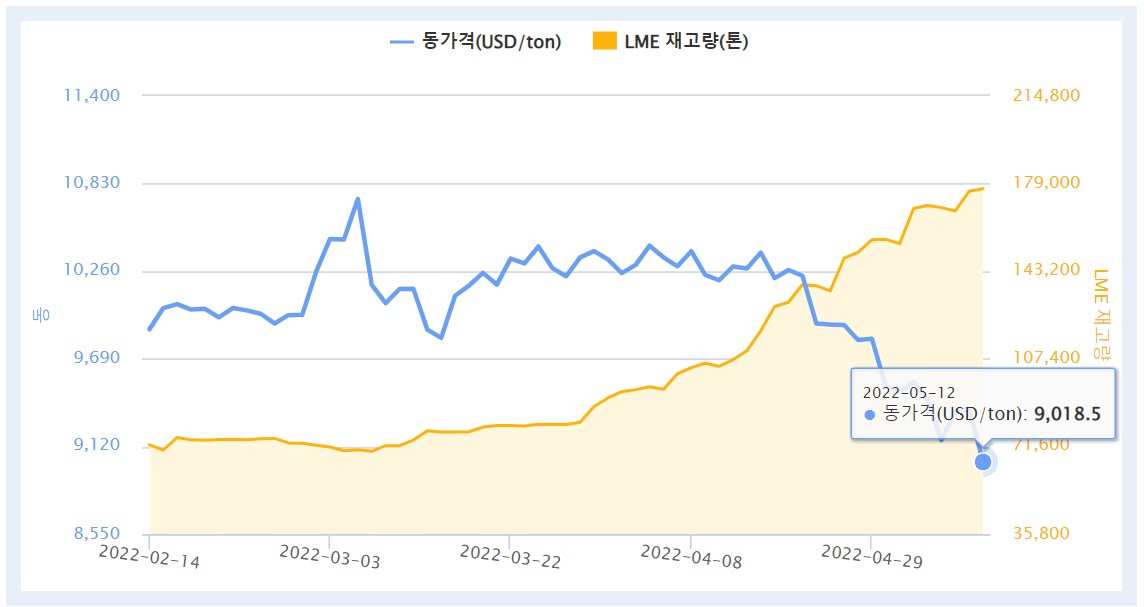The width and height of the screenshot is (1144, 607).
Task: Toggle the LME 재고량(톤) legend label
Action: [x=686, y=41]
